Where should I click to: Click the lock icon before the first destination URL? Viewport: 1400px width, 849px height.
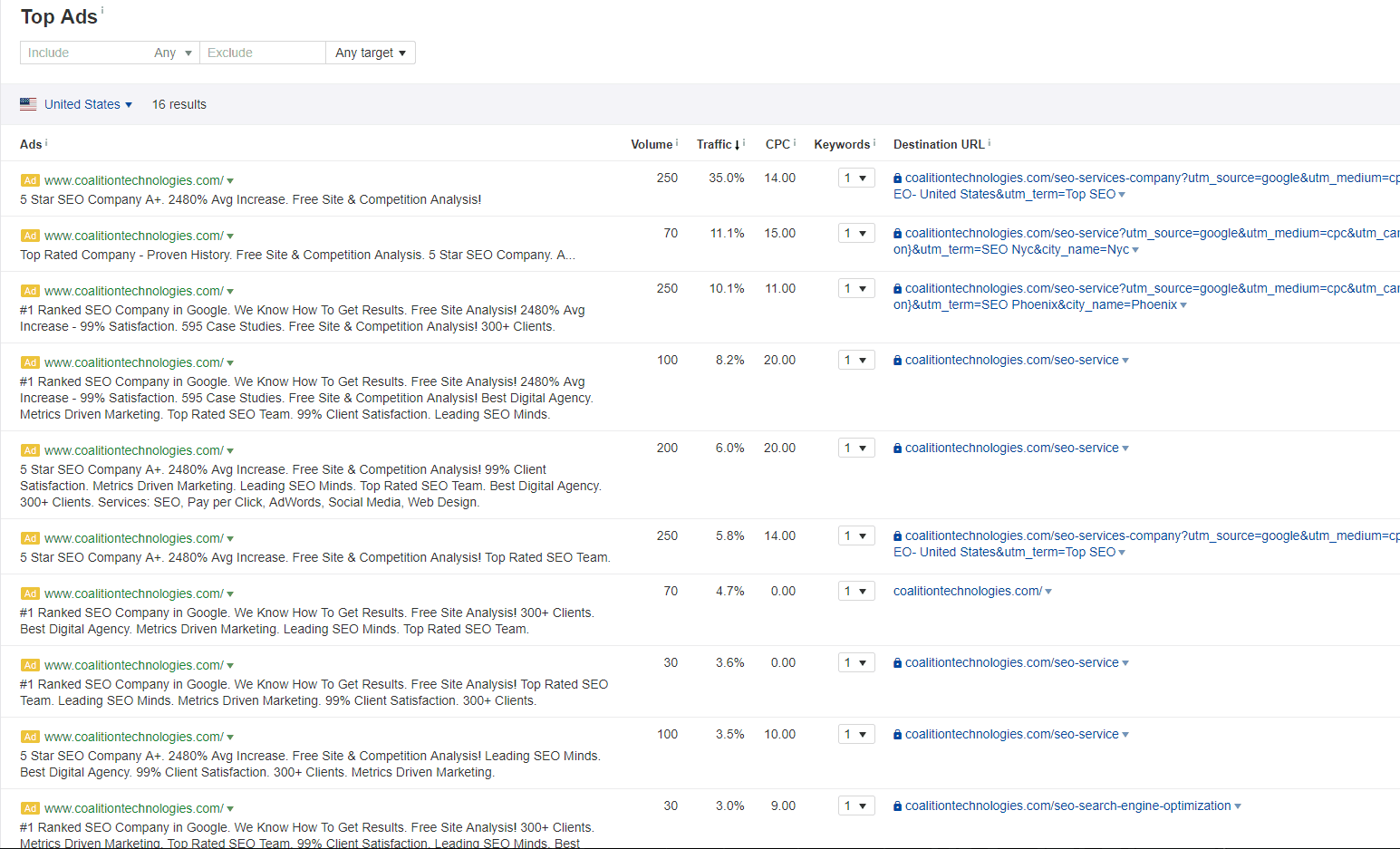[896, 178]
